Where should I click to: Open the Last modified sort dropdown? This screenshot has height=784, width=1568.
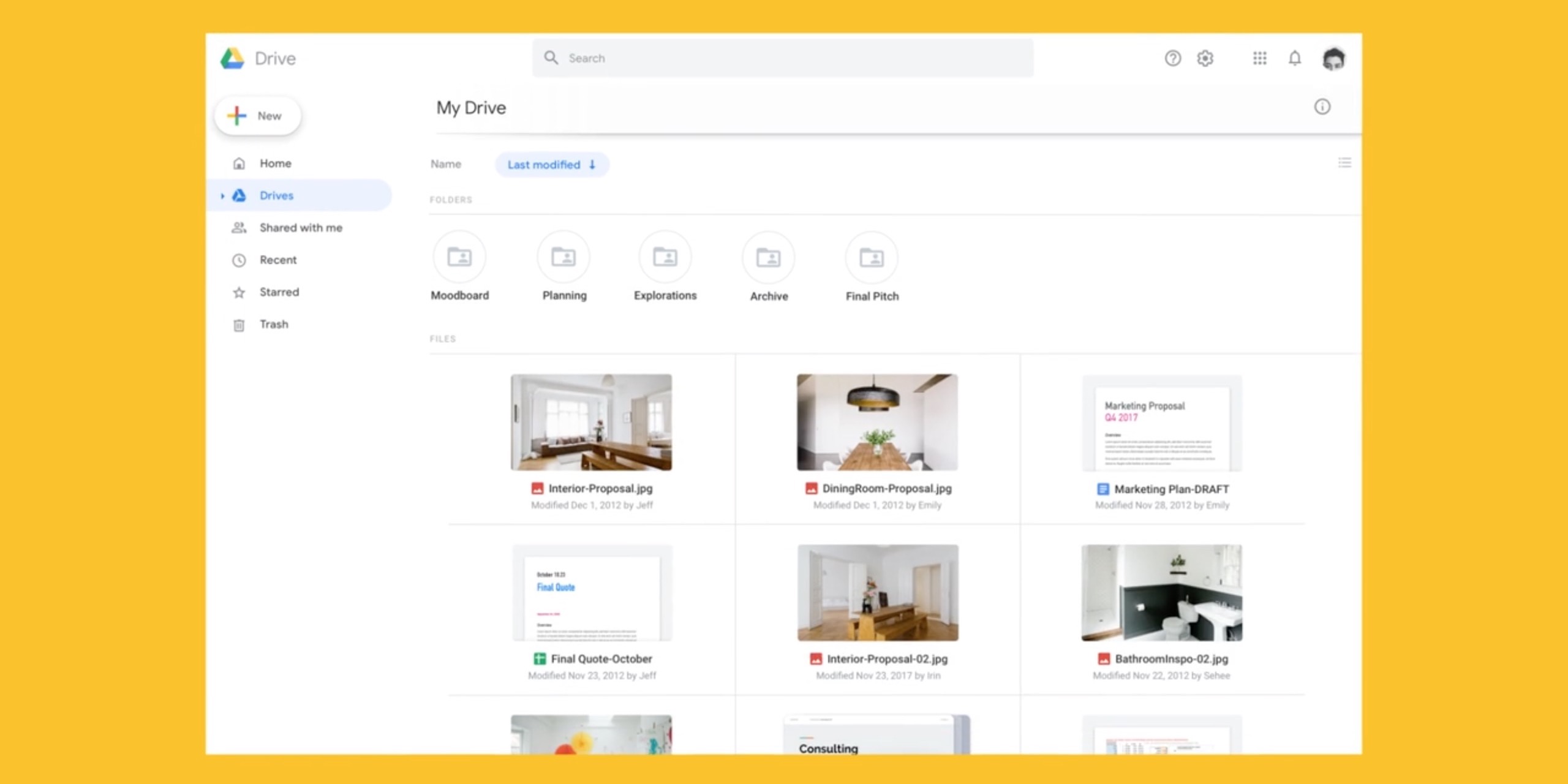point(544,165)
